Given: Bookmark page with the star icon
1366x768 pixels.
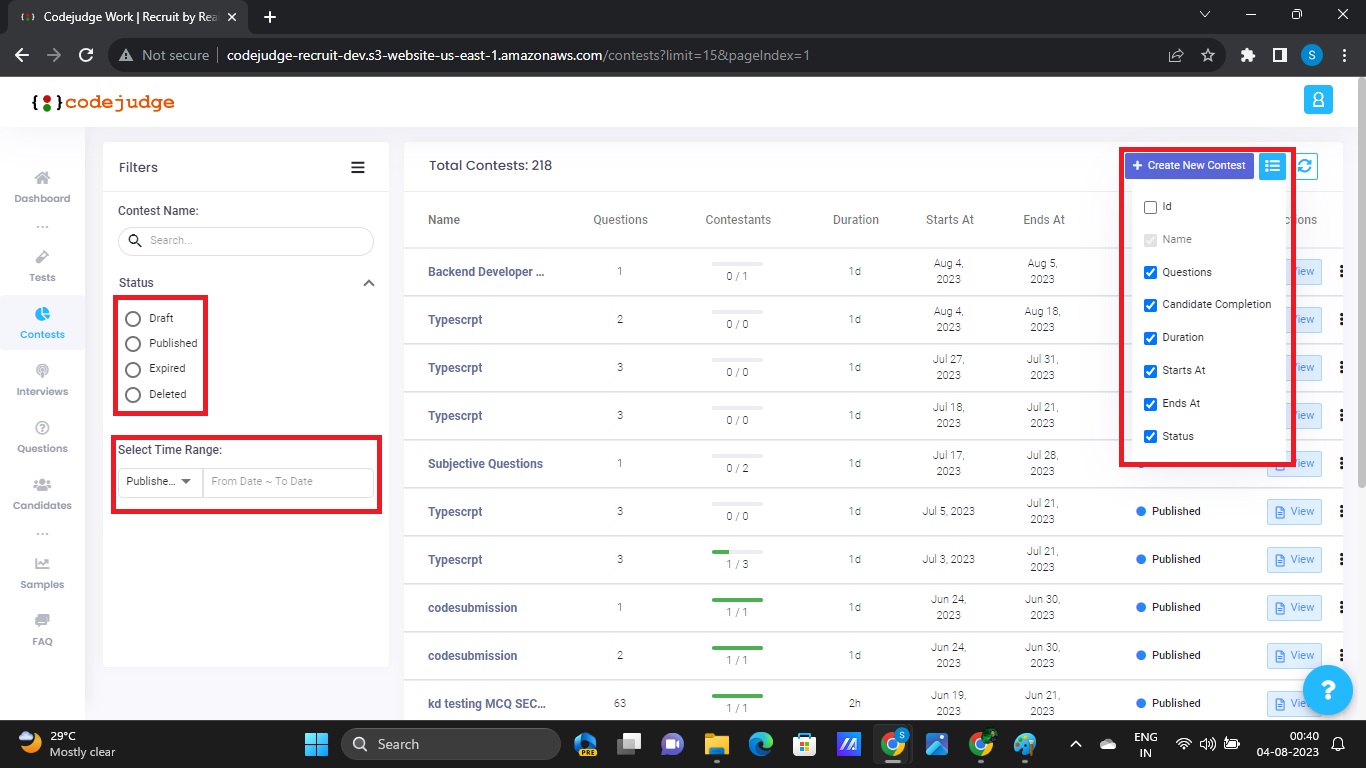Looking at the screenshot, I should [x=1207, y=55].
